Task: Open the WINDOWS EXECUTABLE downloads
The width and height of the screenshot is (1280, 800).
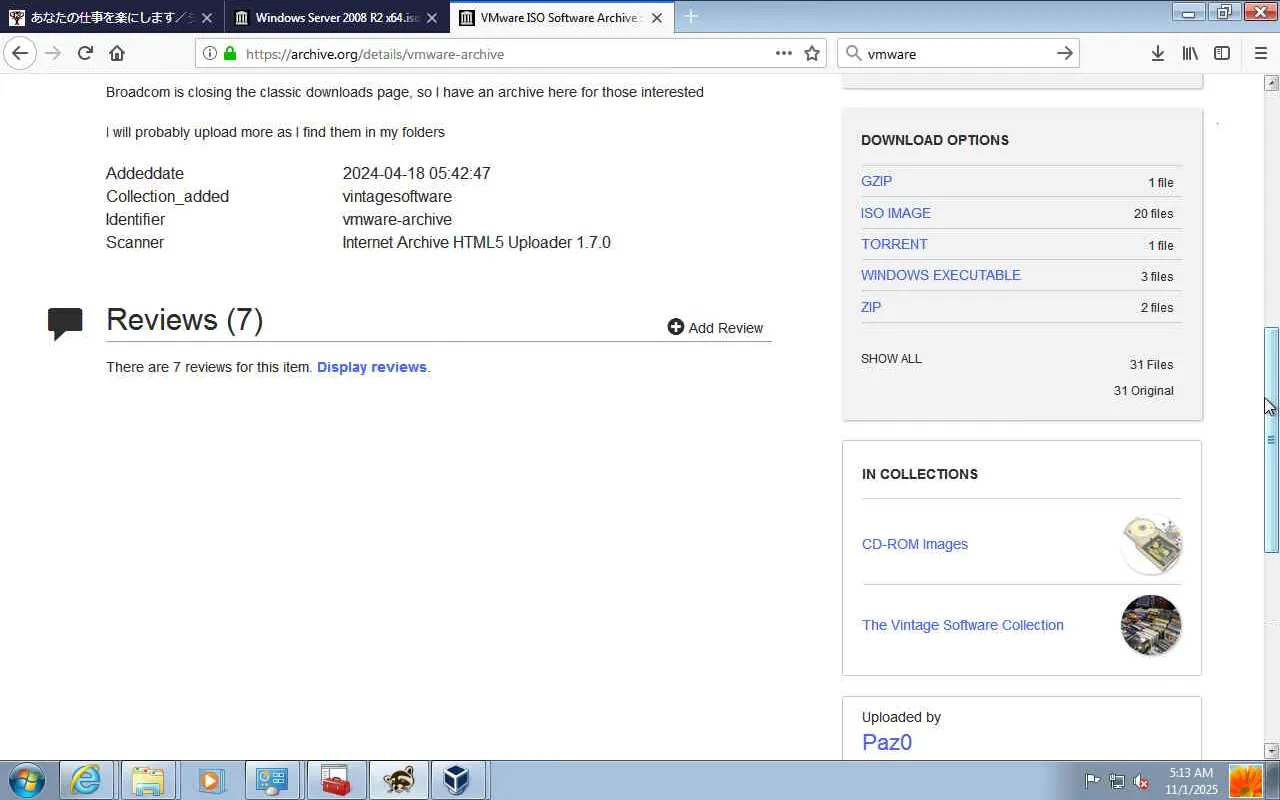Action: (x=941, y=275)
